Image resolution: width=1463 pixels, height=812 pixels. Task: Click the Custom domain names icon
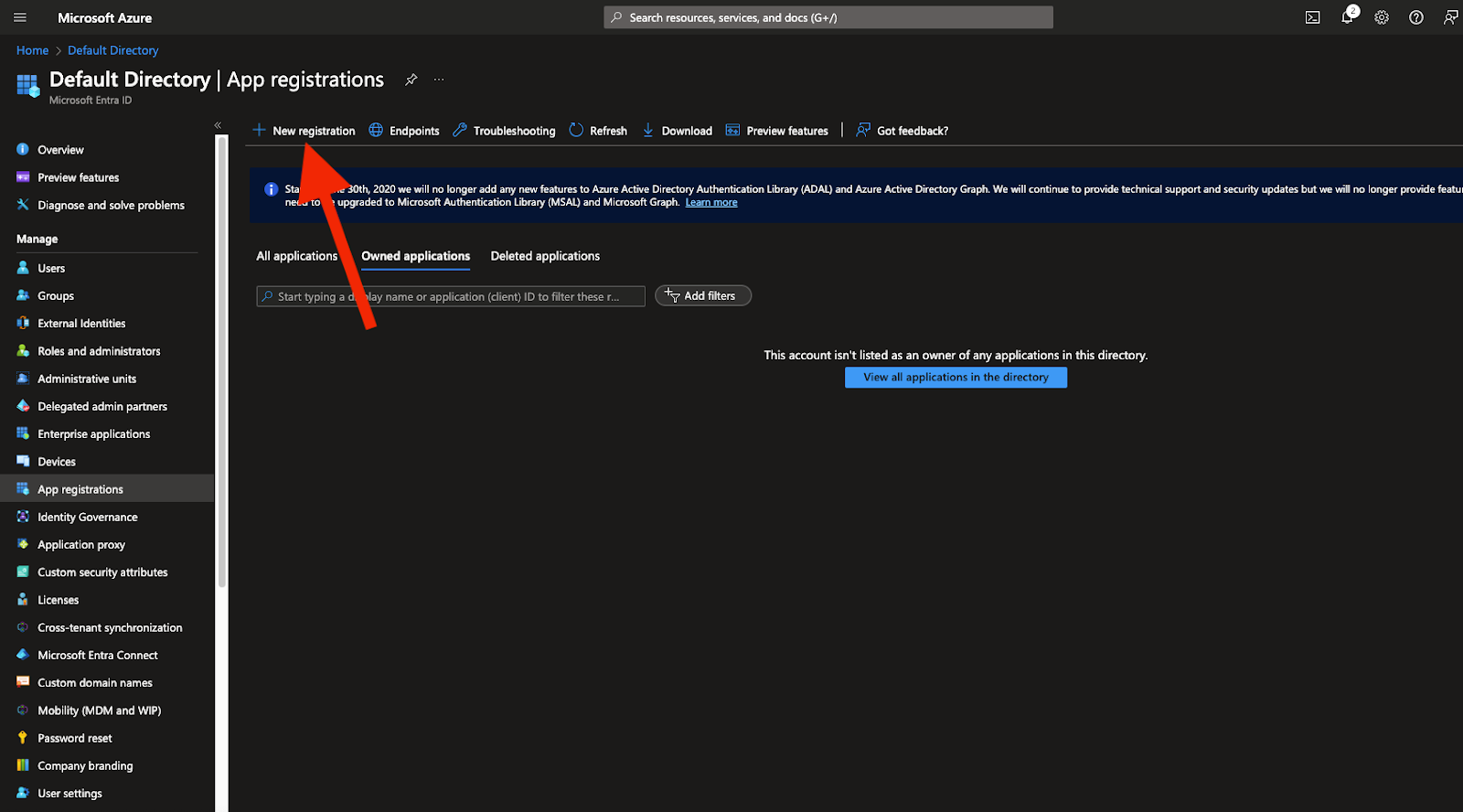point(23,682)
